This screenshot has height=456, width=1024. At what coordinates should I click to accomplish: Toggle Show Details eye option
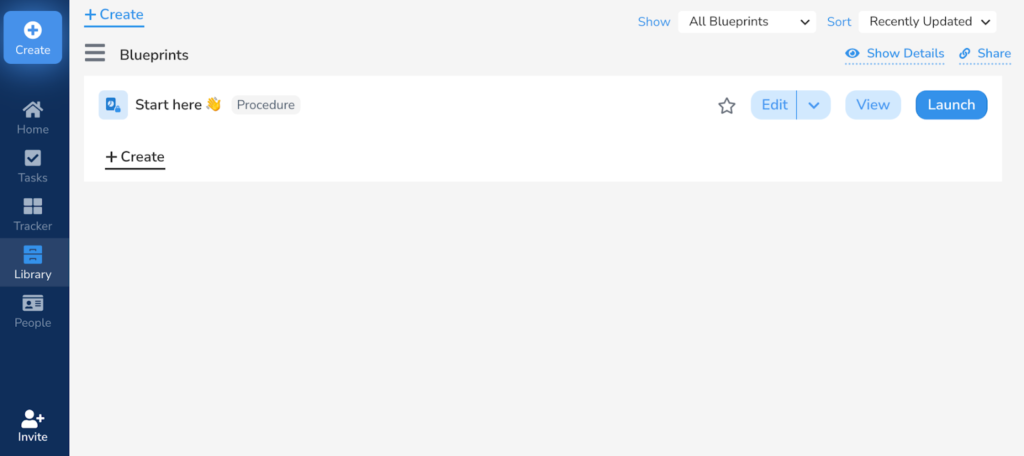pos(852,54)
